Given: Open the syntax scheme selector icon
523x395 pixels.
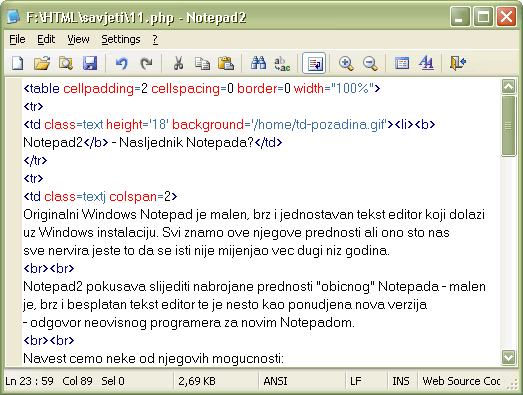Looking at the screenshot, I should click(402, 63).
